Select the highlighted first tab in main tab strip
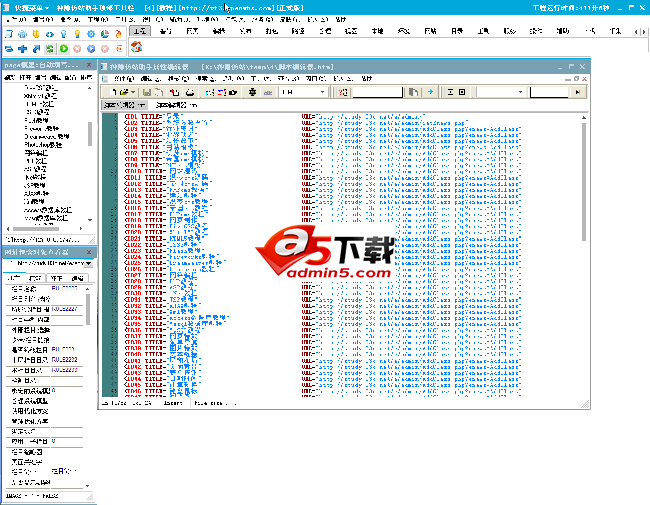This screenshot has height=505, width=650. coord(140,32)
